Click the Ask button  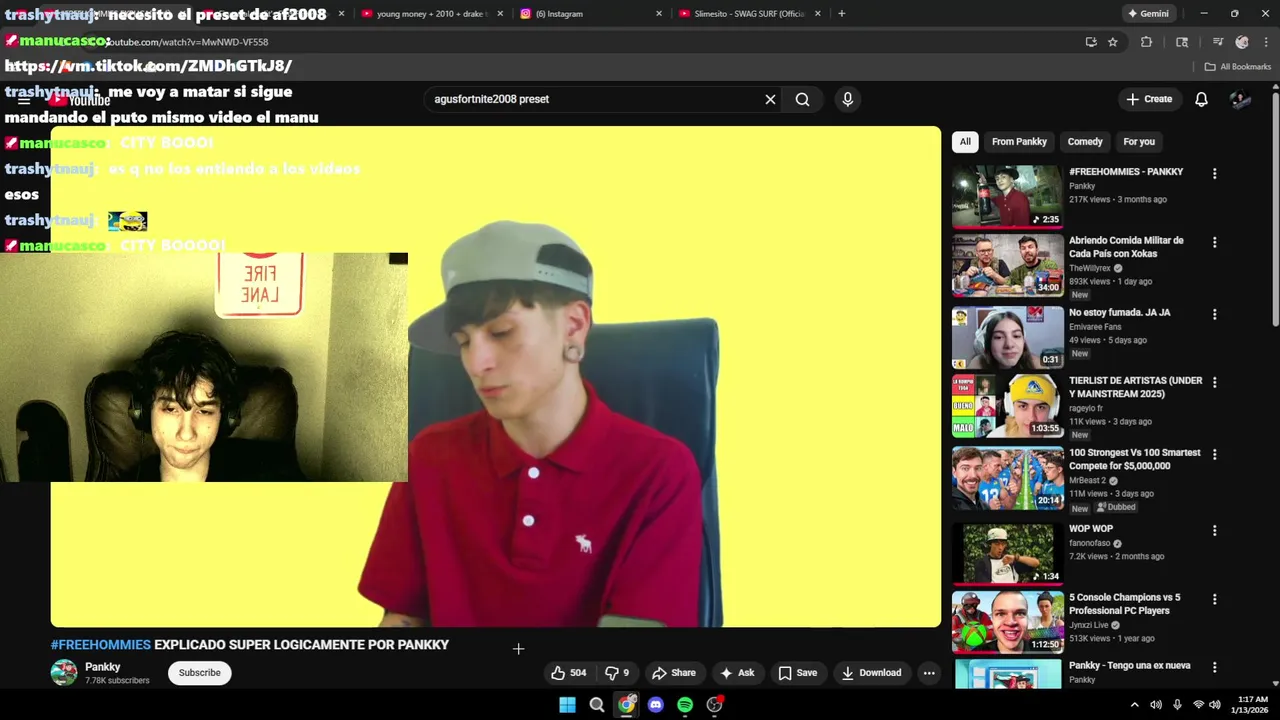(x=737, y=673)
